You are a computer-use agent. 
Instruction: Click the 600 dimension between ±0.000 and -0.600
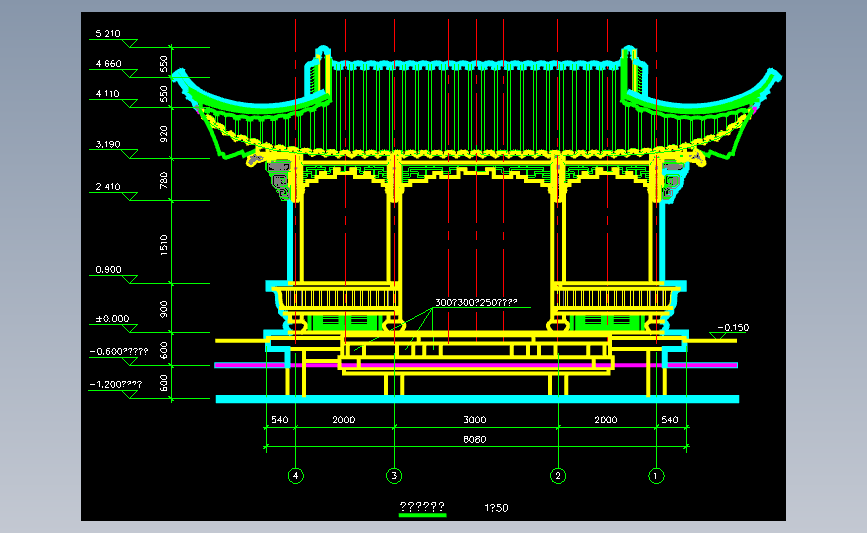click(x=164, y=350)
